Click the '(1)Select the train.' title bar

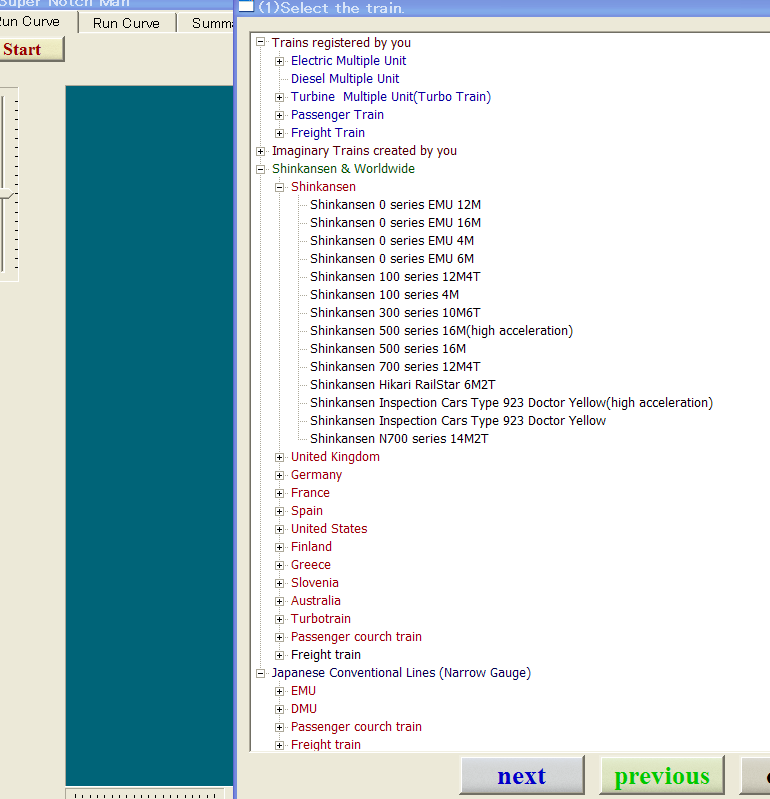click(x=505, y=8)
